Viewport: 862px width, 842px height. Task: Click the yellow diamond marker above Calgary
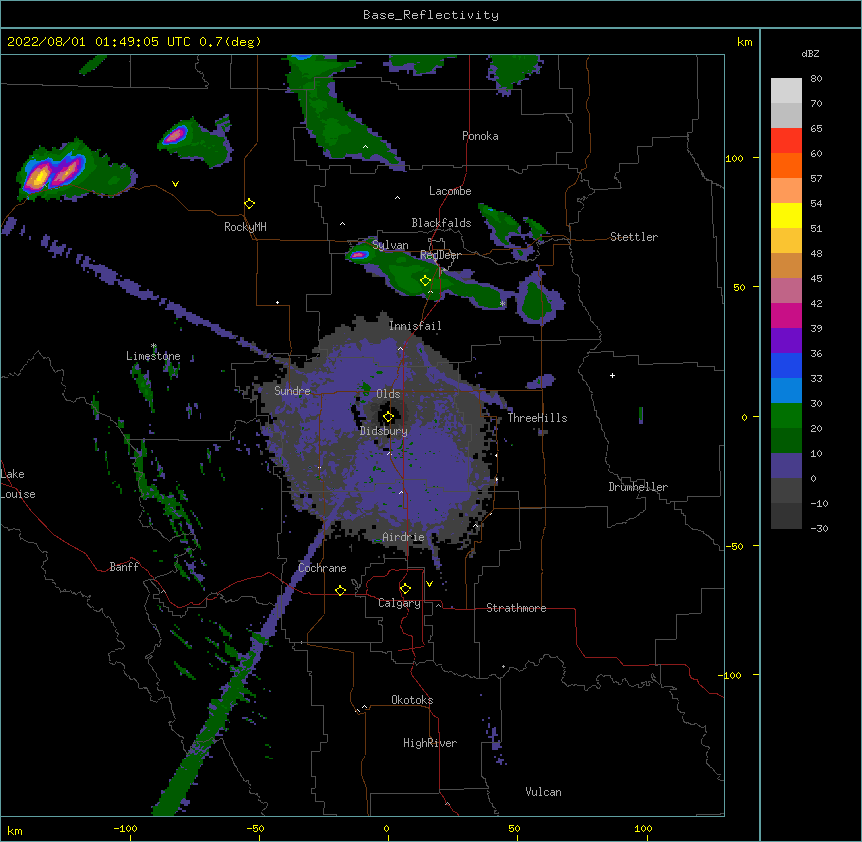coord(405,589)
